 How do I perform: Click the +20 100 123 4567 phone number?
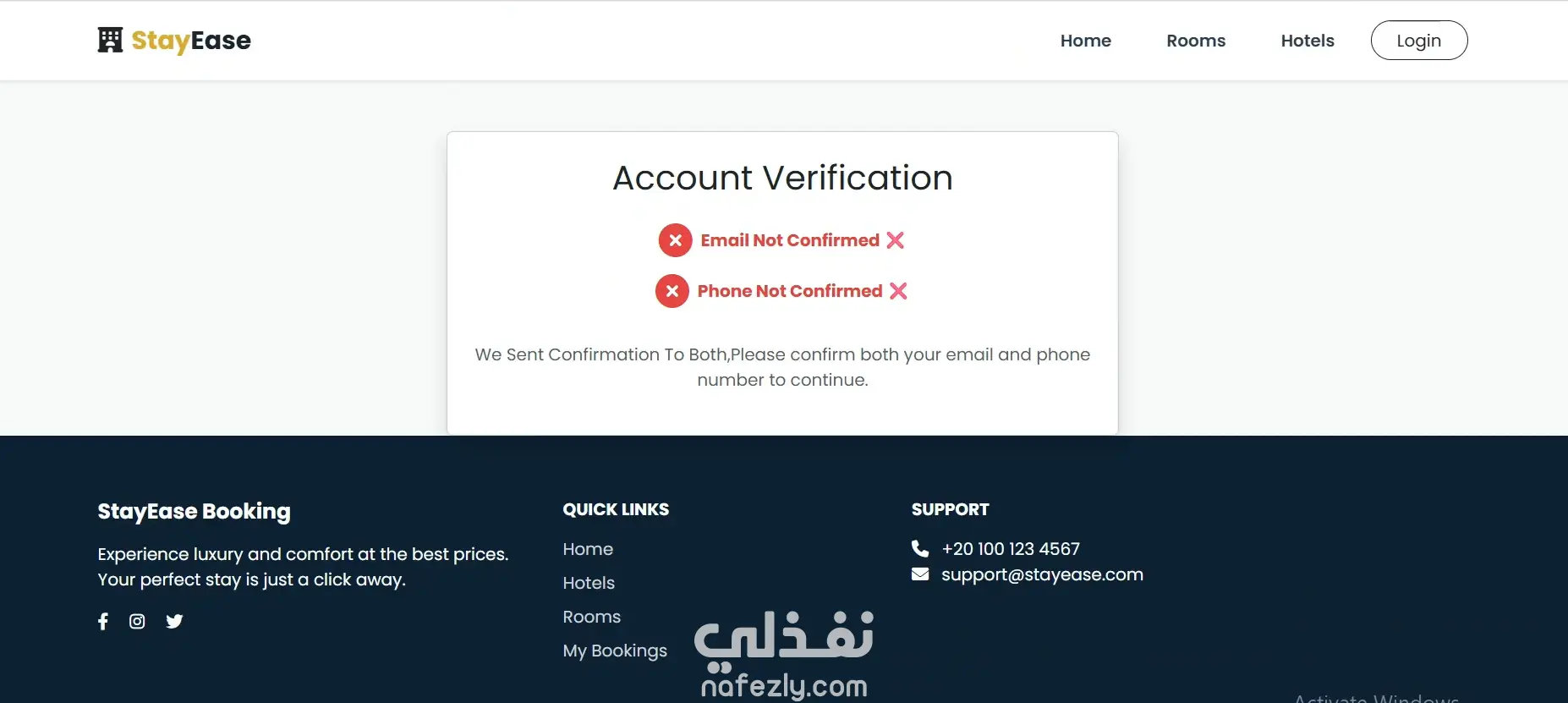pyautogui.click(x=1011, y=549)
